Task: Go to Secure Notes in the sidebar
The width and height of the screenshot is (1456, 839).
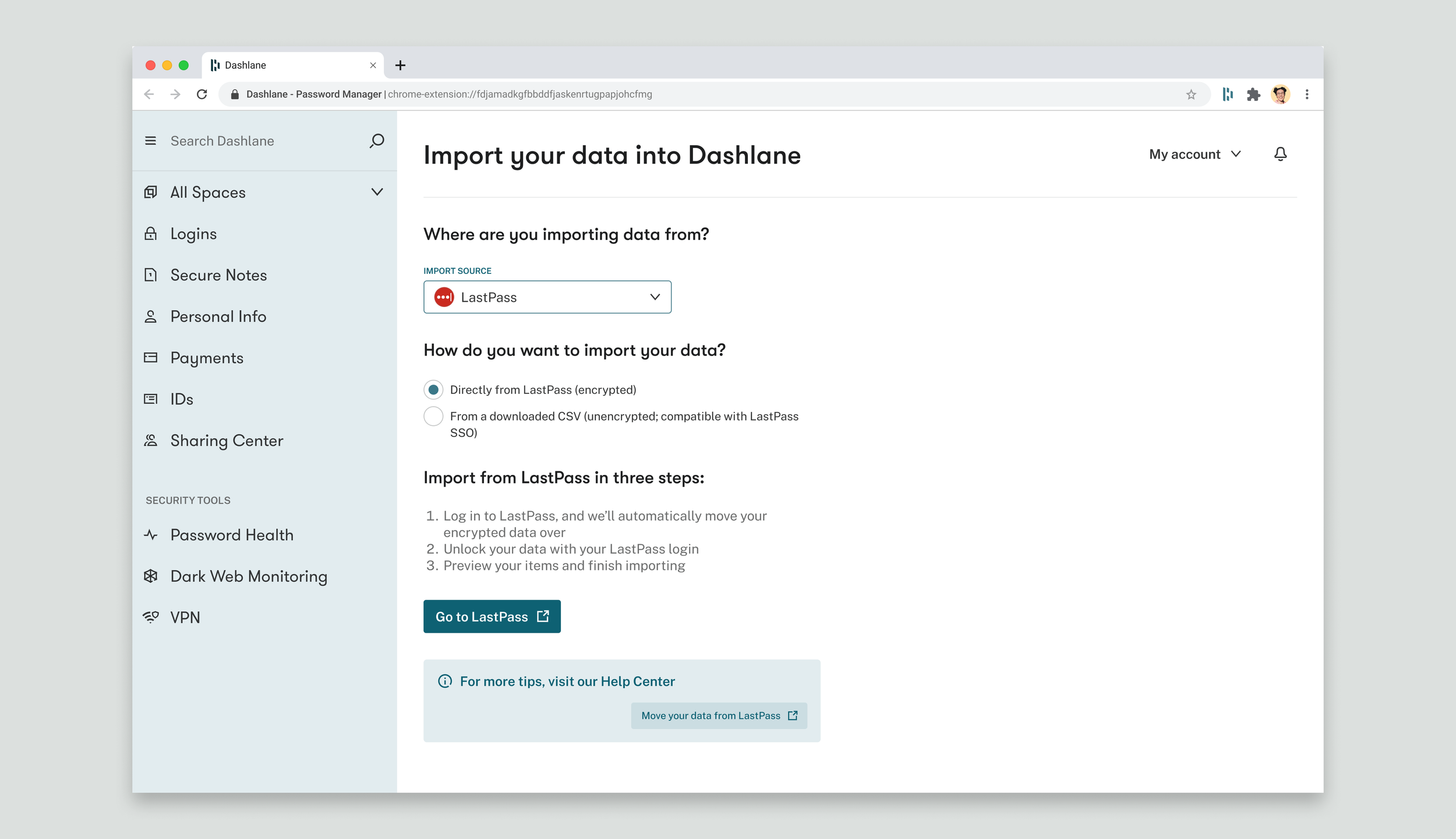Action: coord(218,275)
